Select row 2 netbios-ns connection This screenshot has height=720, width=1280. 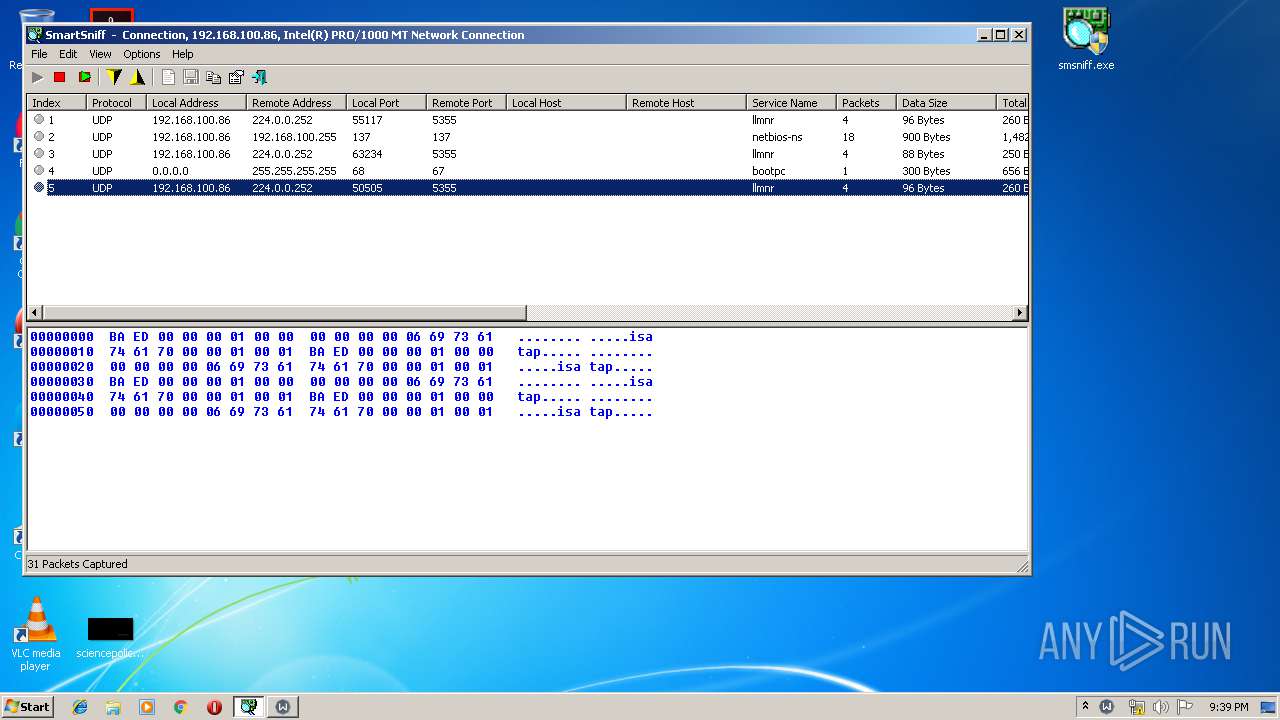point(527,137)
